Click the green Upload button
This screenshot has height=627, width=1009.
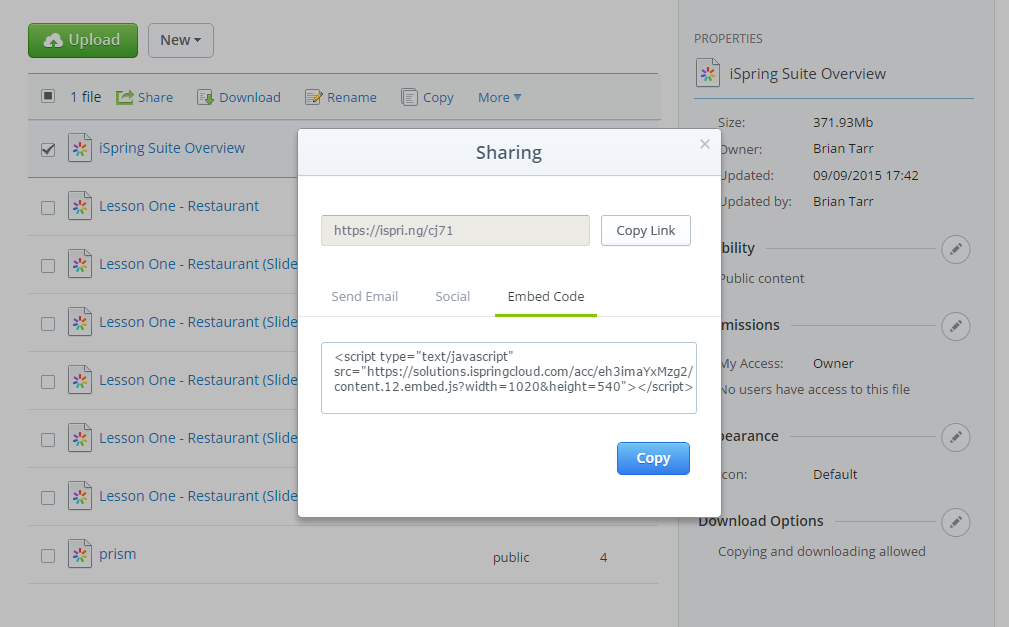83,41
